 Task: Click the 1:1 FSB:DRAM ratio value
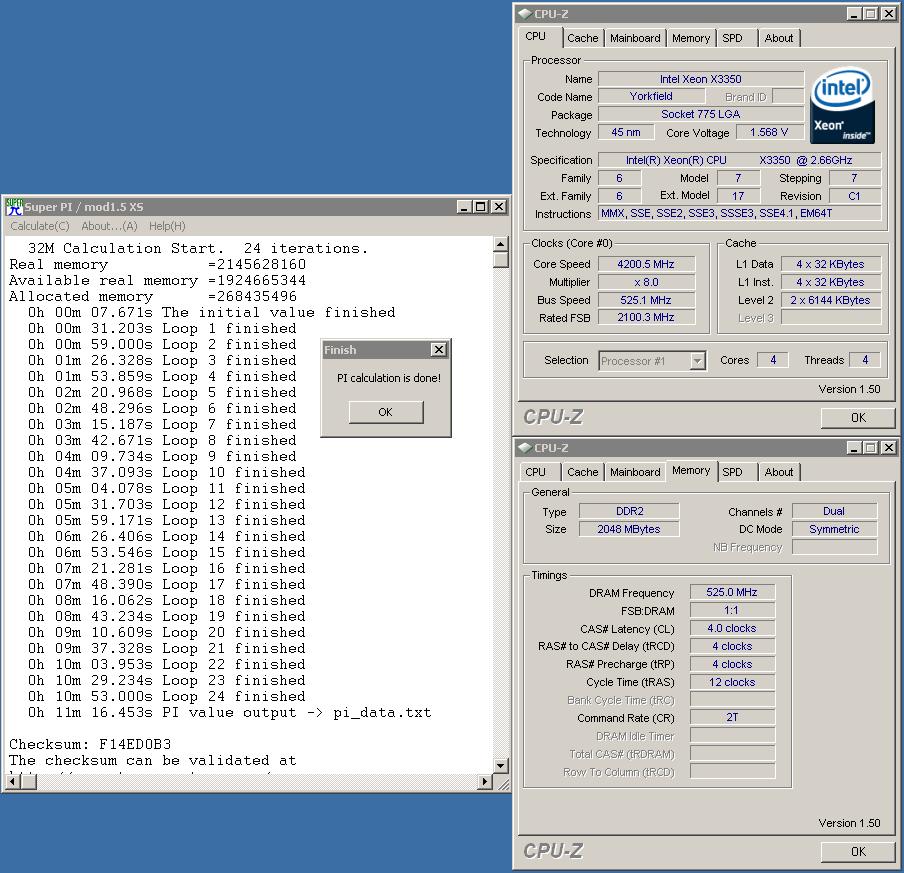click(732, 610)
